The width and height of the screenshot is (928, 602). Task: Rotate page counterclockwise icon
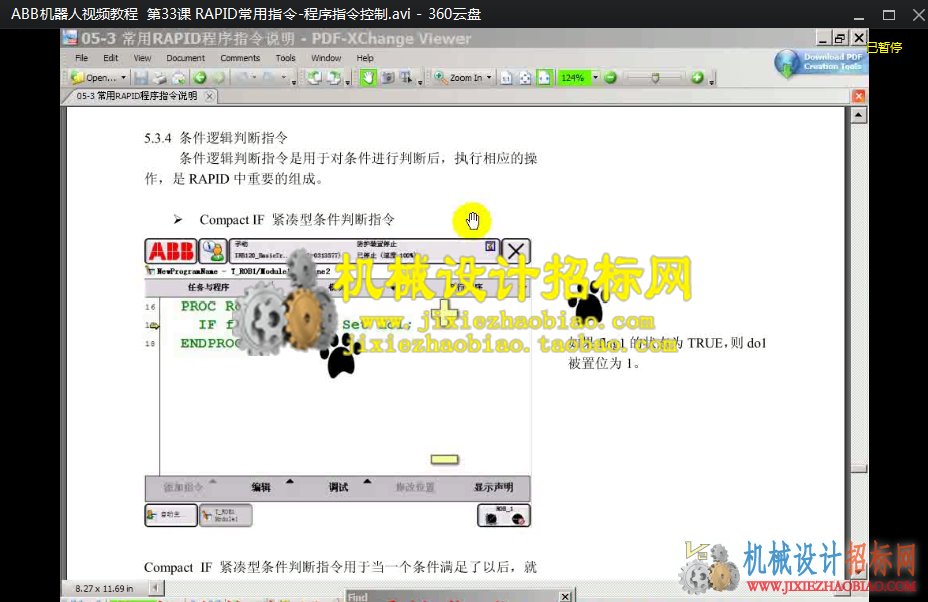pos(314,78)
